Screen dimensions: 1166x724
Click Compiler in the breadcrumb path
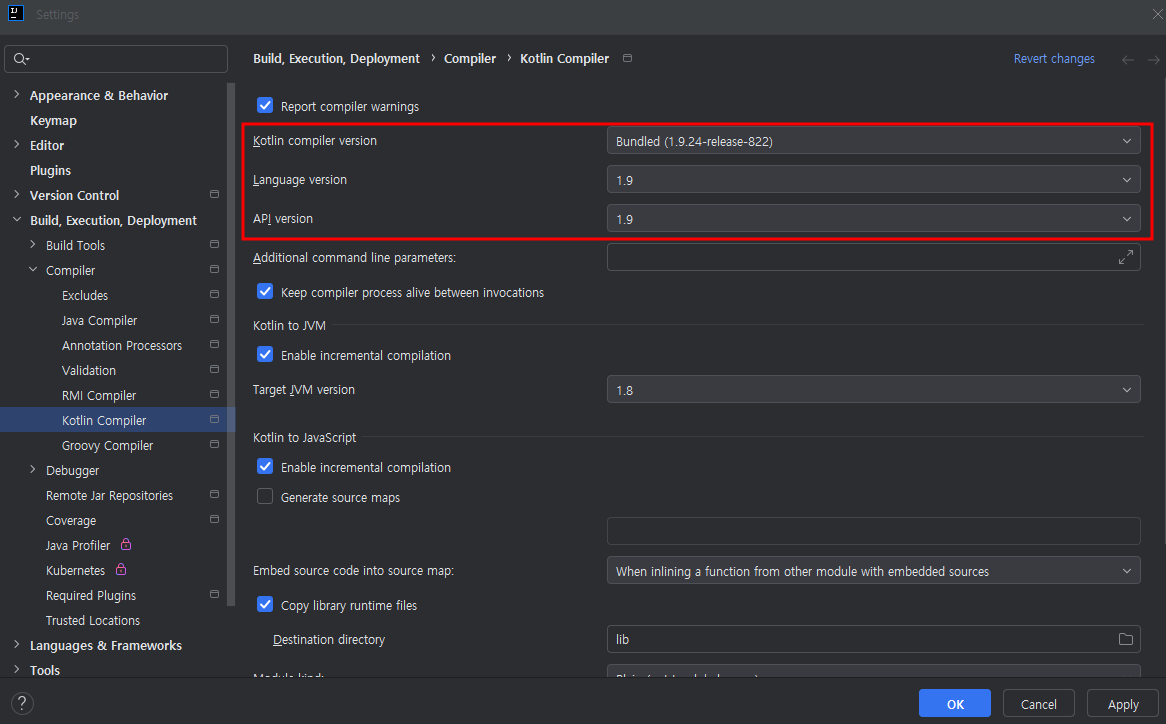click(x=470, y=59)
